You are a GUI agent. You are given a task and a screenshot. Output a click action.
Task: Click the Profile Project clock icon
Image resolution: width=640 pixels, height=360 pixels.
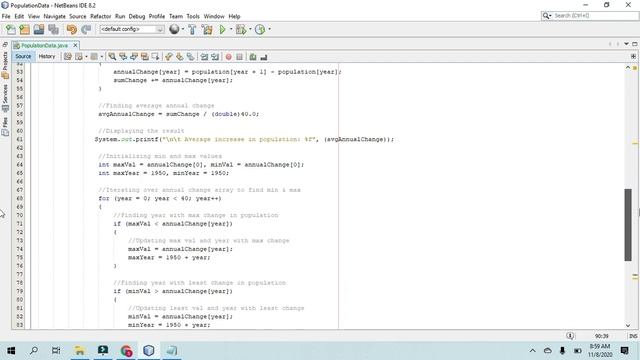(260, 29)
